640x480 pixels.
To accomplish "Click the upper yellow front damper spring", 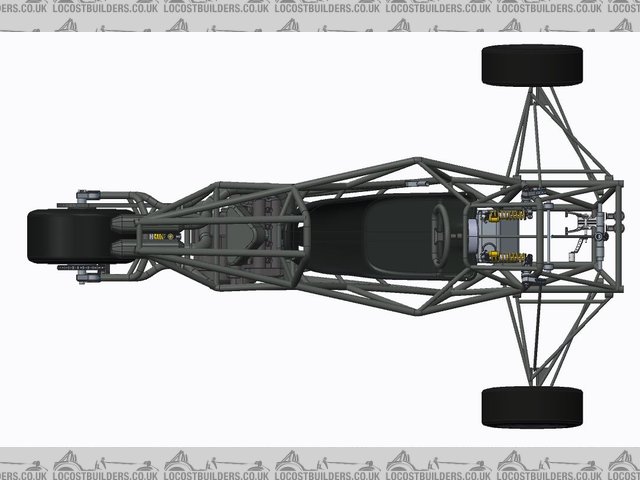I will (x=505, y=214).
